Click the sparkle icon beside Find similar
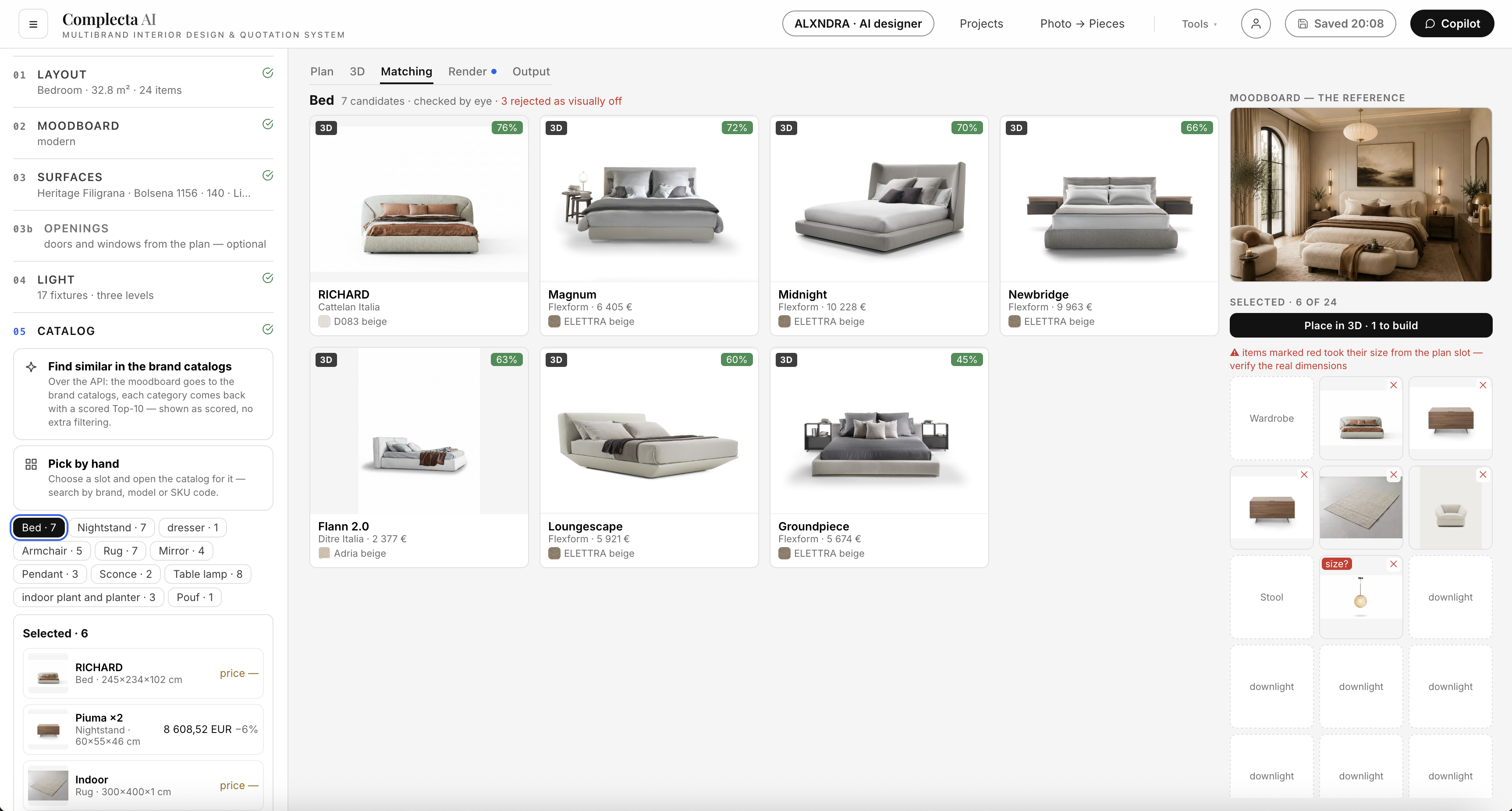The image size is (1512, 811). coord(31,367)
